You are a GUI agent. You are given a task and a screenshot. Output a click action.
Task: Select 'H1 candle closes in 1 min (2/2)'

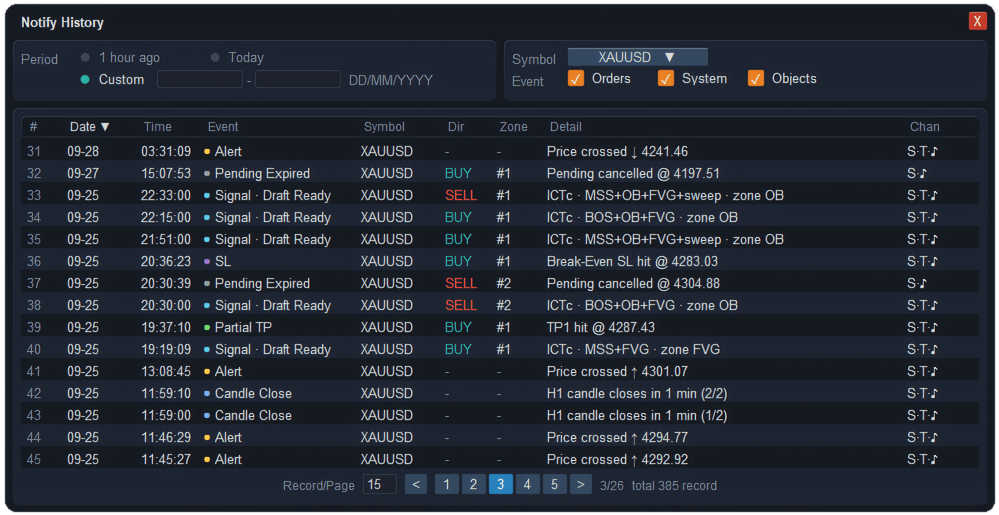pos(637,393)
